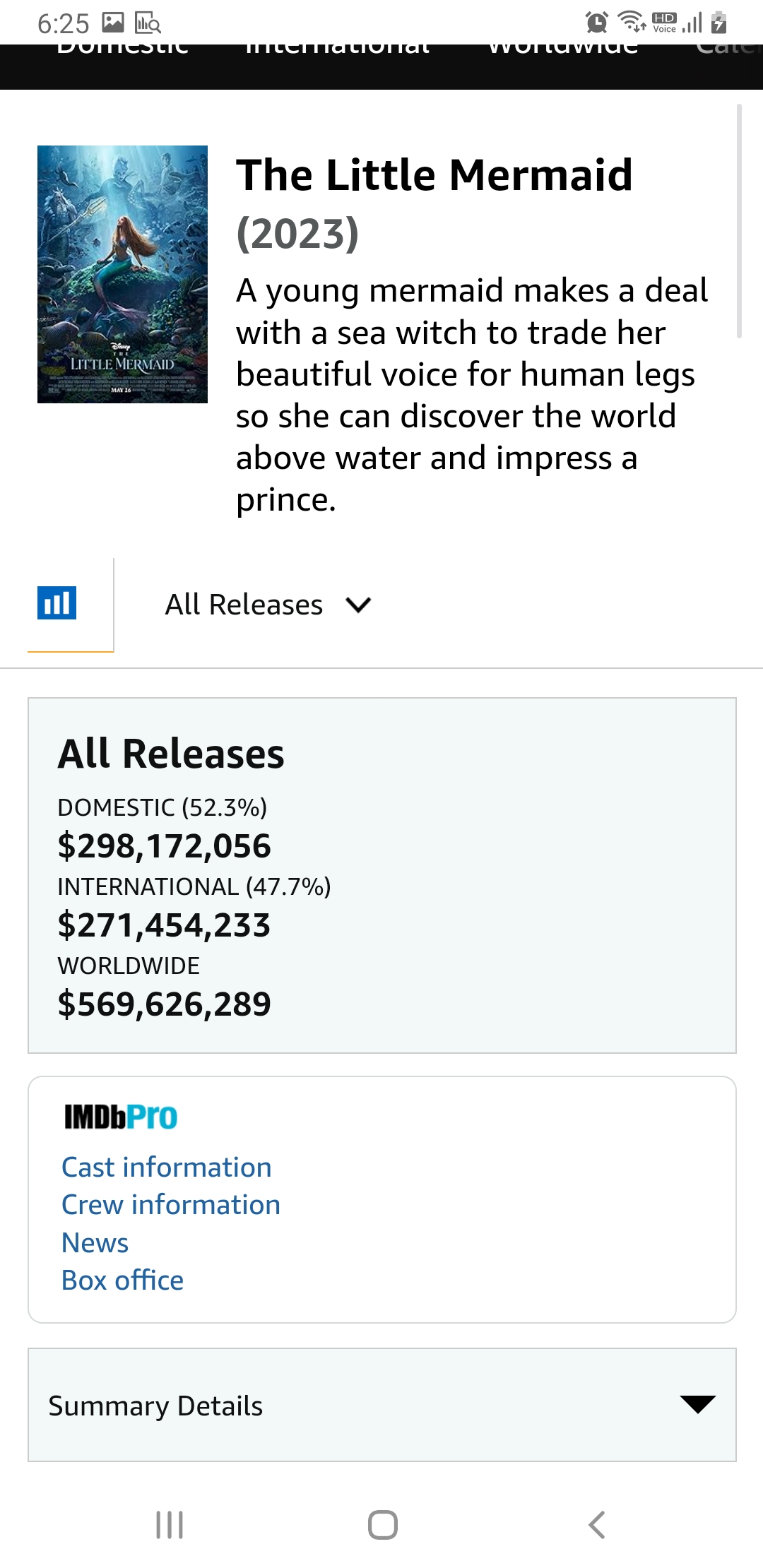Tap the battery charging indicator icon
Image resolution: width=763 pixels, height=1568 pixels.
pyautogui.click(x=719, y=23)
